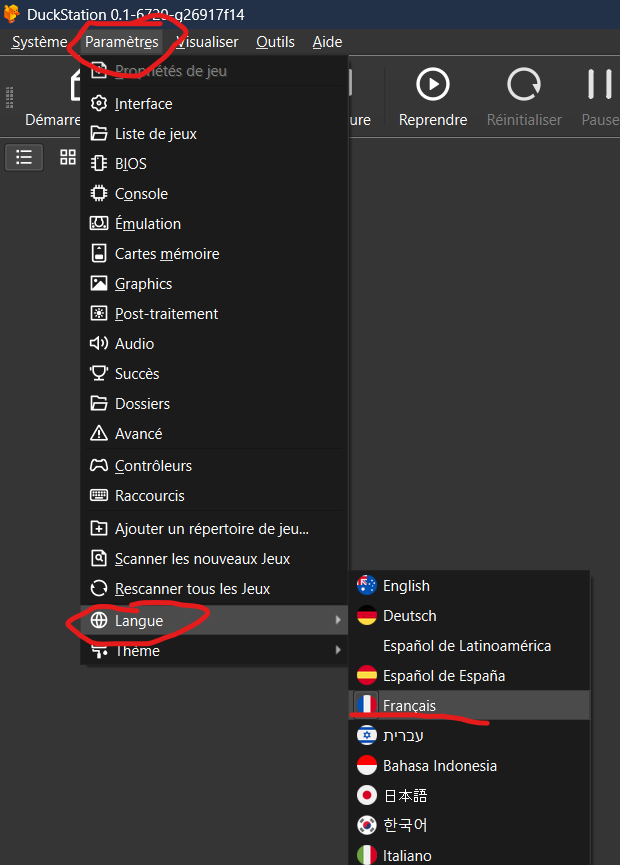
Task: Click the Pause bars icon
Action: [x=600, y=84]
